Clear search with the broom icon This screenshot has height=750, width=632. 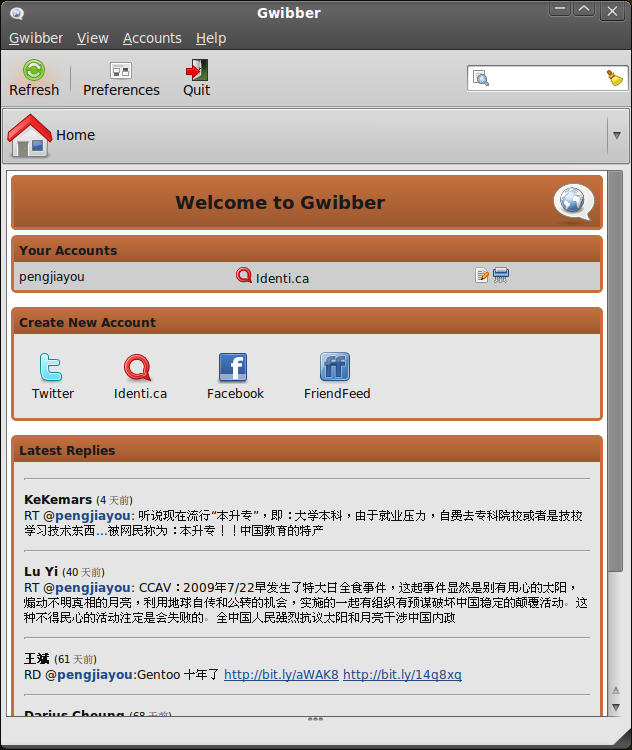[x=614, y=78]
